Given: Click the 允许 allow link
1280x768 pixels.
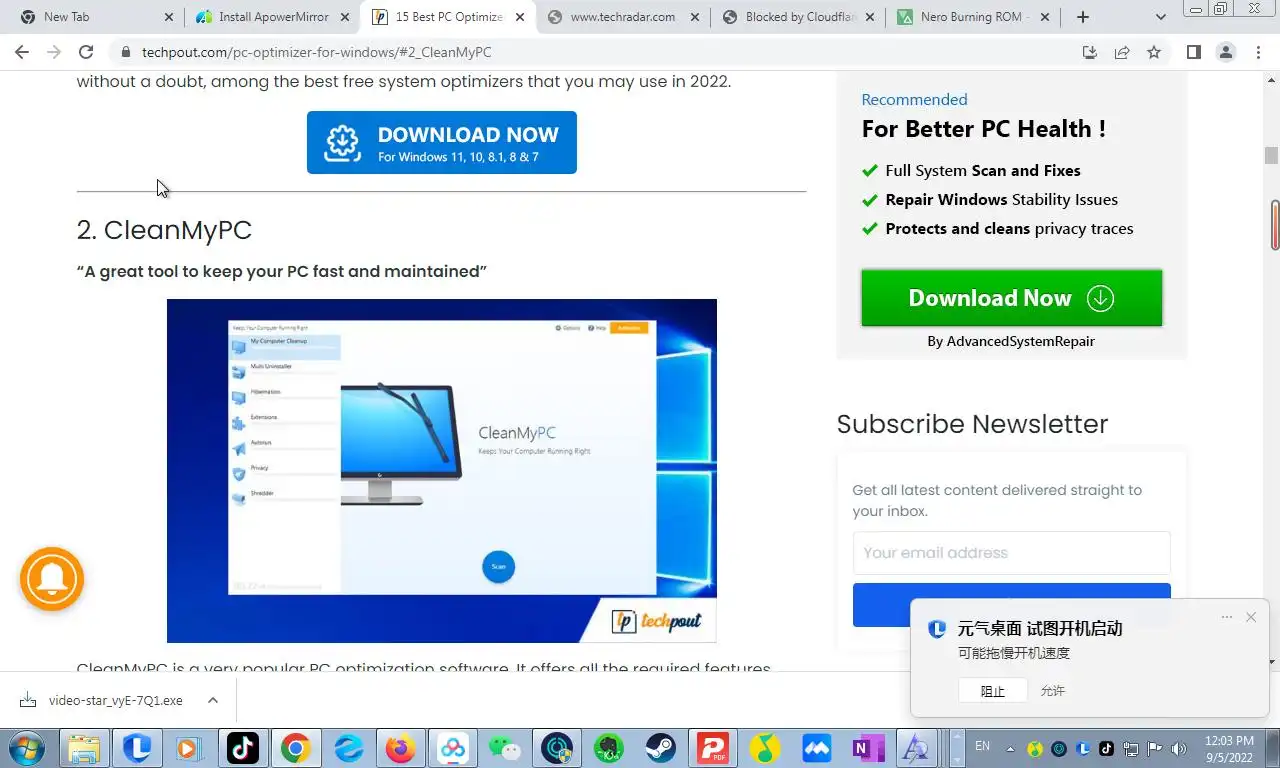Looking at the screenshot, I should pos(1052,691).
